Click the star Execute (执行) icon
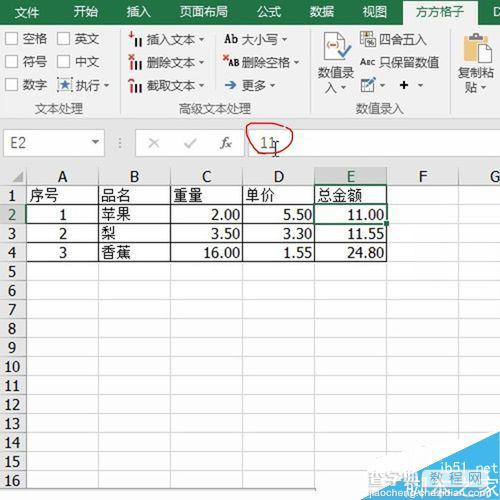This screenshot has width=500, height=500. [65, 85]
